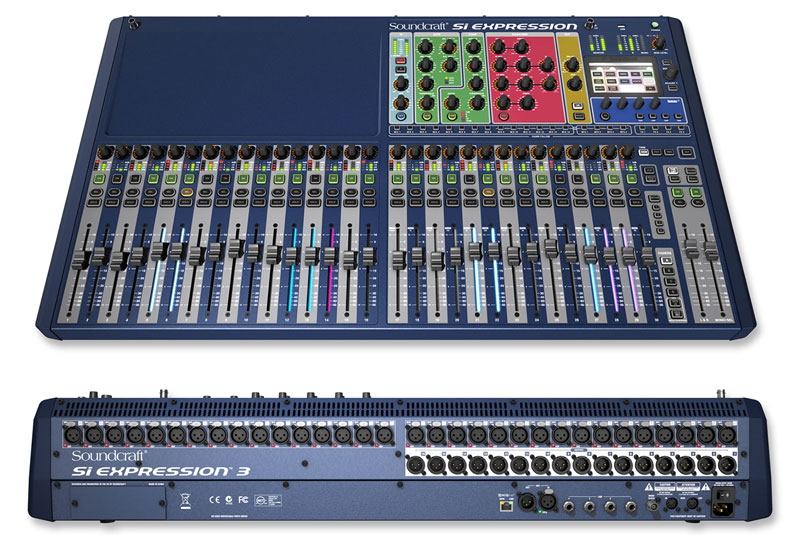Click the crossed-out wheelie bin WEEE icon

pos(185,501)
